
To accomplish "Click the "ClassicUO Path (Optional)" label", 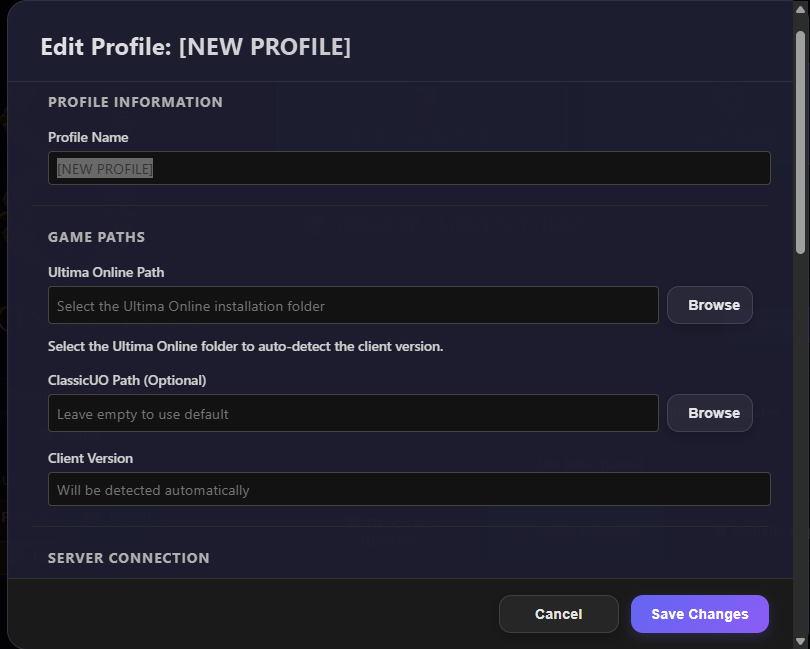I will tap(127, 380).
